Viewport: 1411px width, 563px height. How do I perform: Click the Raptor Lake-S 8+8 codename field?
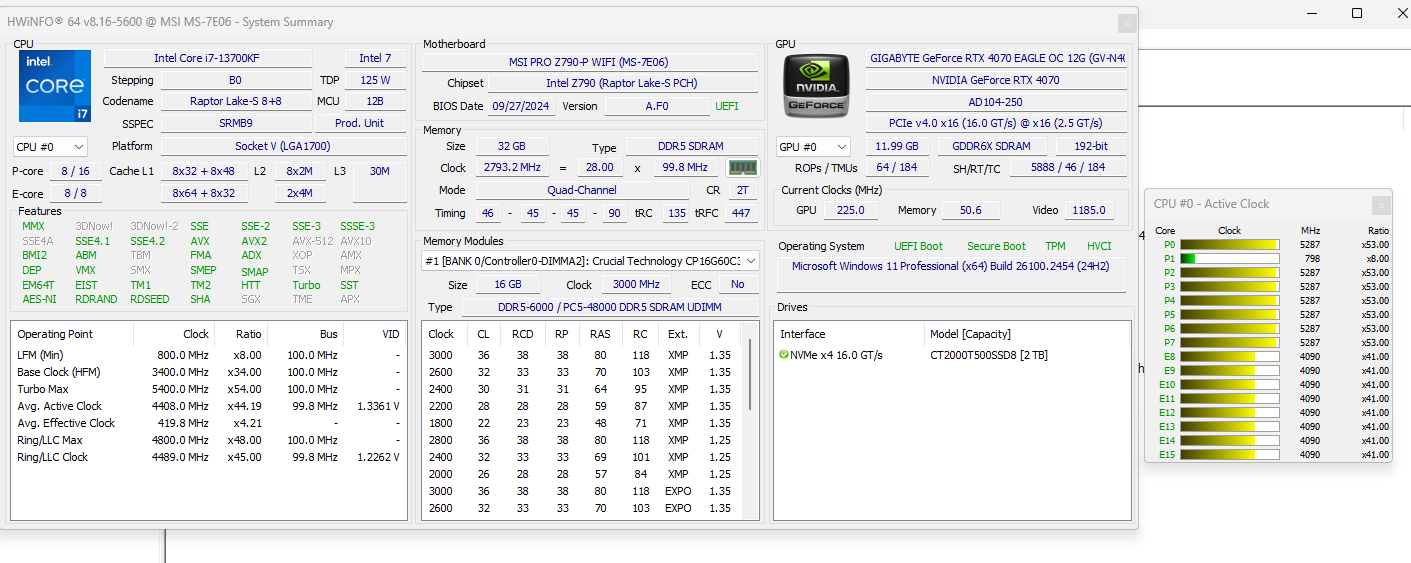pos(236,101)
